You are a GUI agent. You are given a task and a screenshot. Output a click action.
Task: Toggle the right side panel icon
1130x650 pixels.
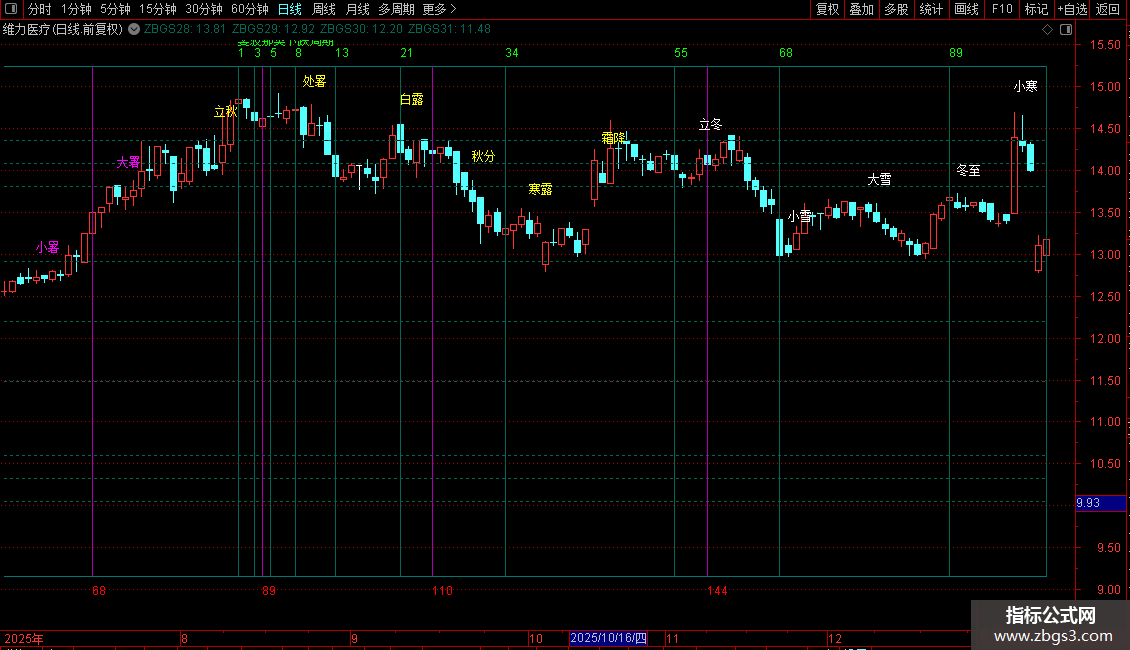(x=1066, y=30)
